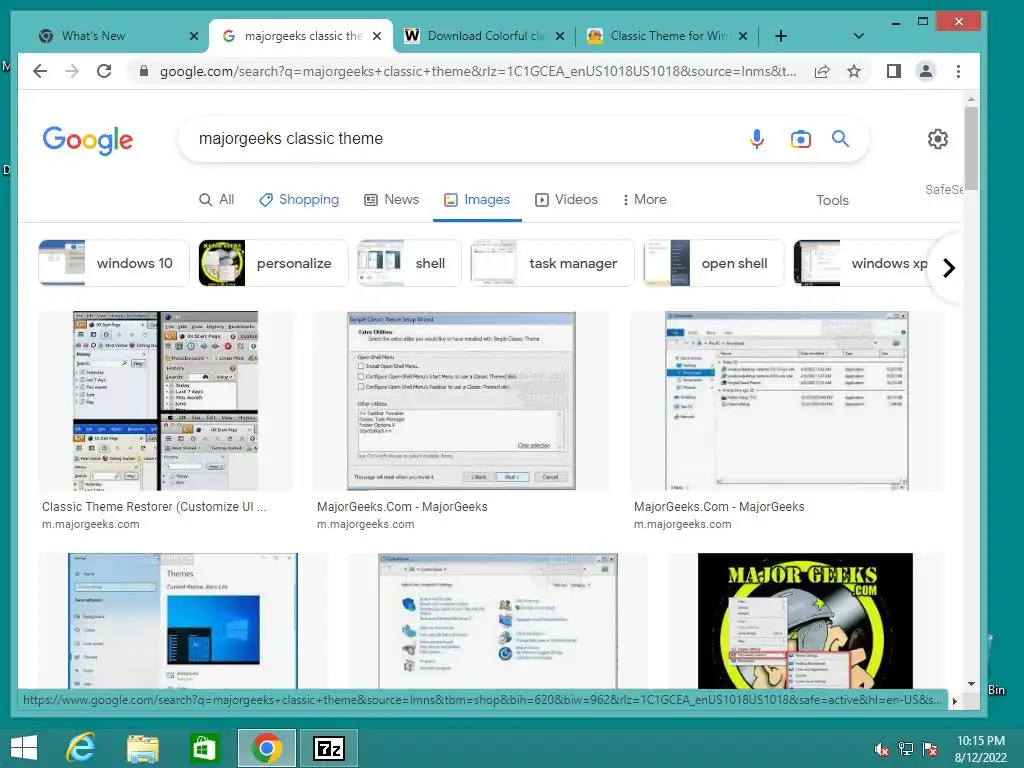Search by image with the camera icon

pos(800,138)
